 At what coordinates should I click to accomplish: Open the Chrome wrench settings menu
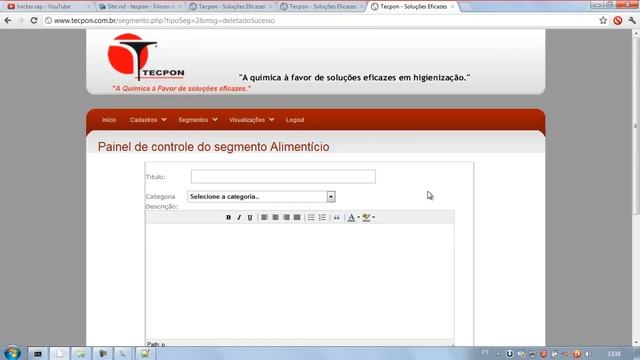[x=632, y=20]
